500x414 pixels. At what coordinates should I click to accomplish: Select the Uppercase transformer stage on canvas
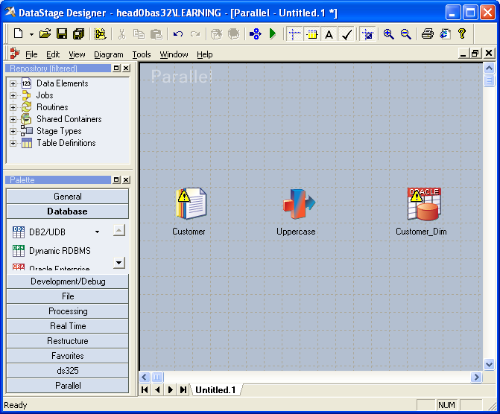point(298,204)
